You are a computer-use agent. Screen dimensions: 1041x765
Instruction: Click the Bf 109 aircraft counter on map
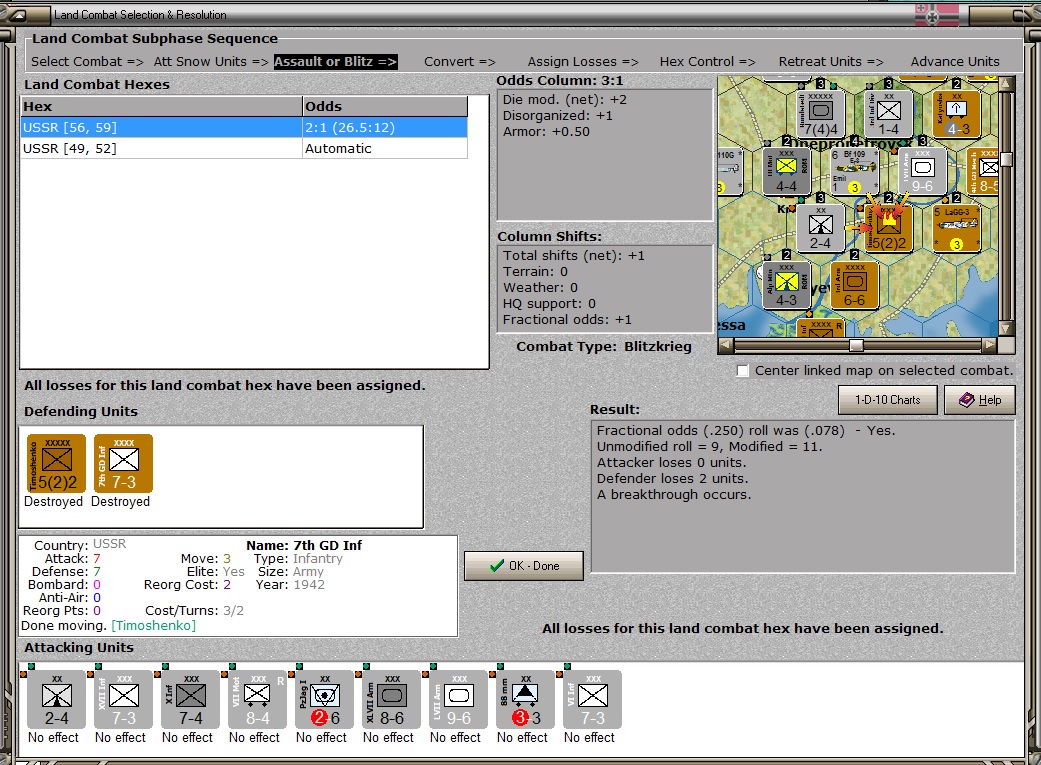pyautogui.click(x=855, y=171)
